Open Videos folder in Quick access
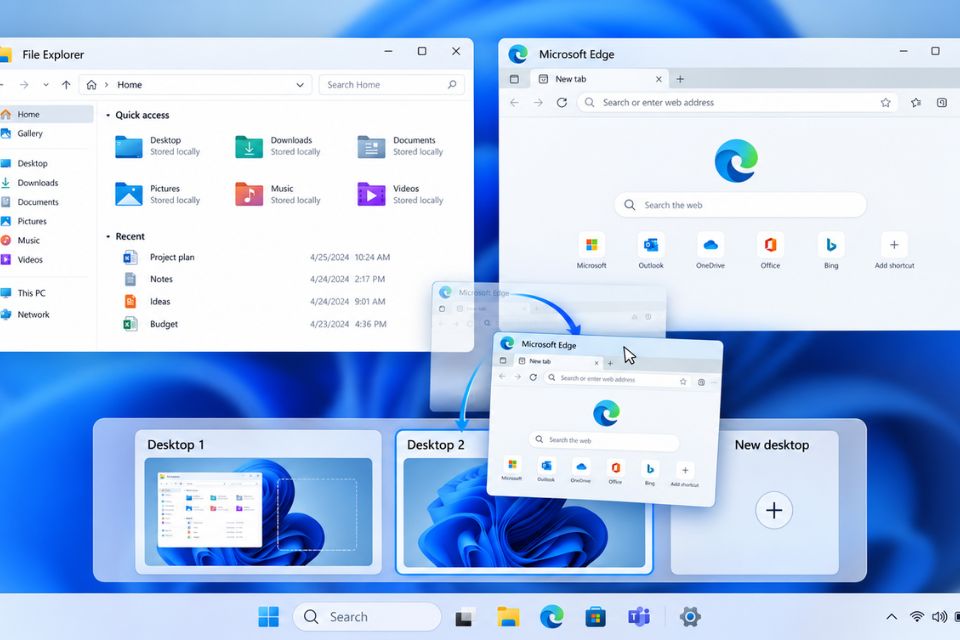 [401, 195]
